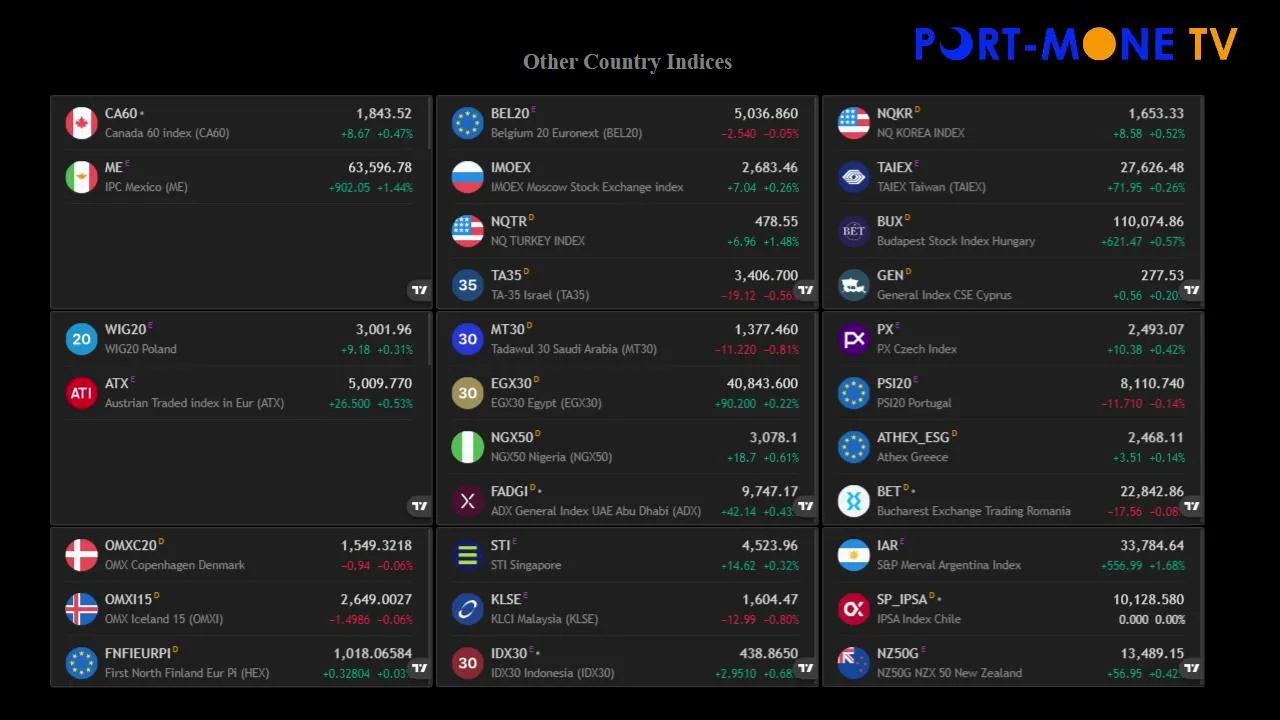Select the EGX30 Egypt row

pyautogui.click(x=625, y=393)
